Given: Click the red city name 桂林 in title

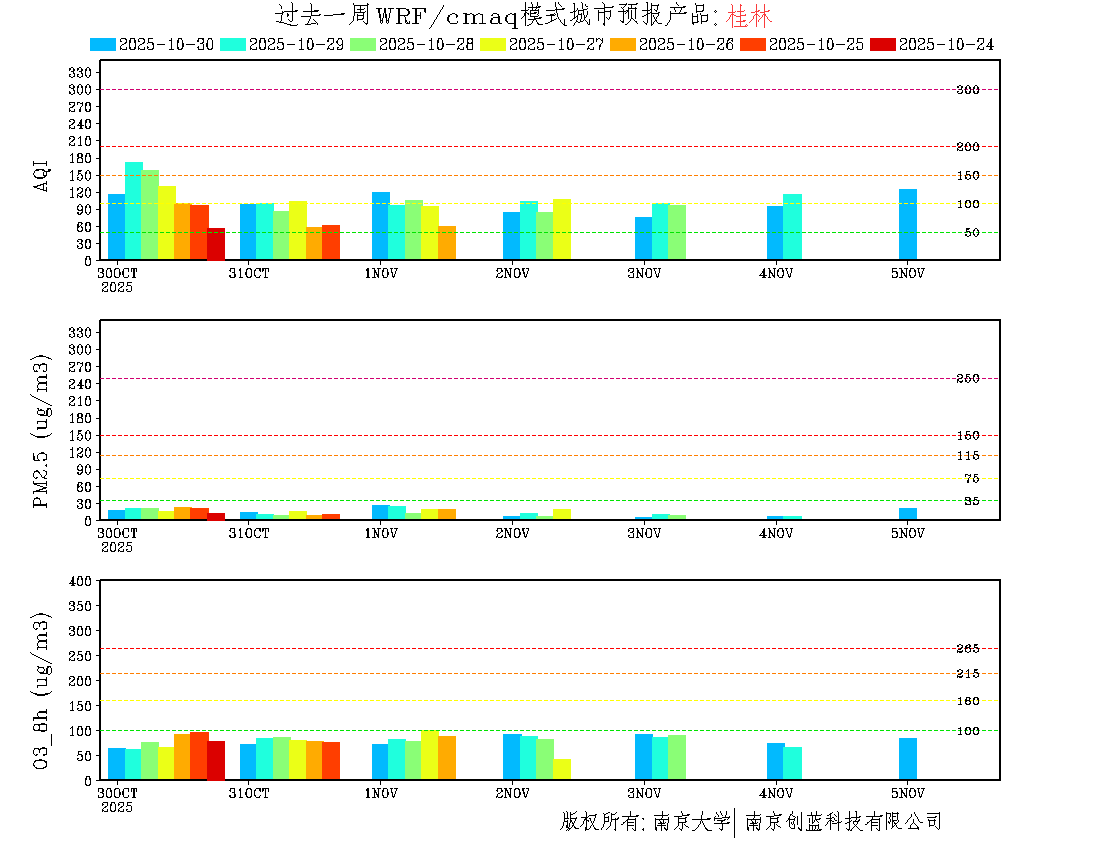Looking at the screenshot, I should pyautogui.click(x=750, y=16).
